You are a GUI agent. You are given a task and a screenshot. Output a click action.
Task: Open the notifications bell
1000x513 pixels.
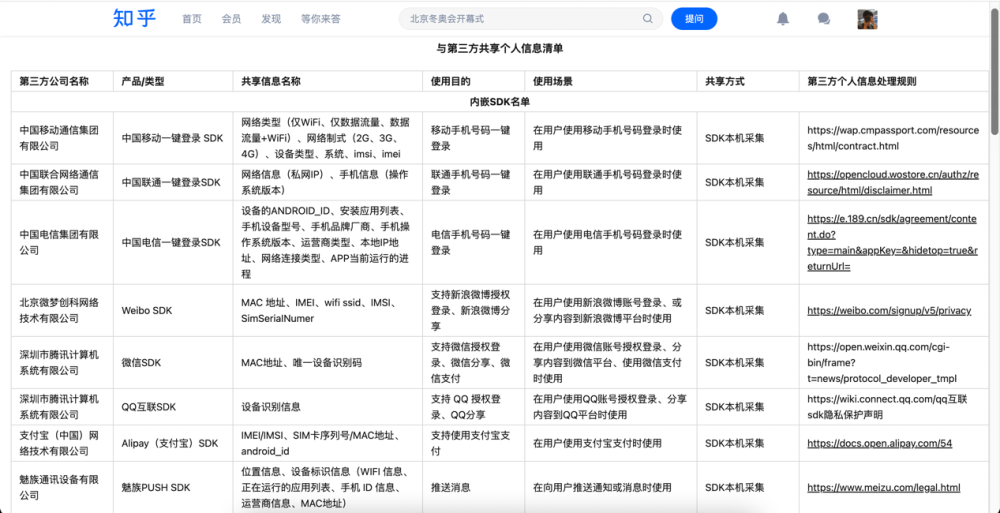(x=783, y=19)
